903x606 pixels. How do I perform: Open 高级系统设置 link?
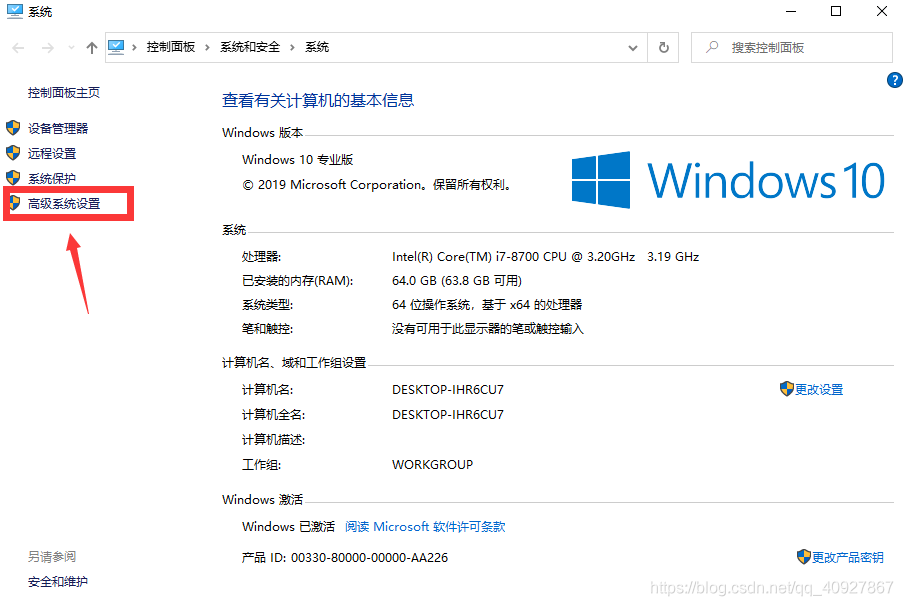click(64, 203)
